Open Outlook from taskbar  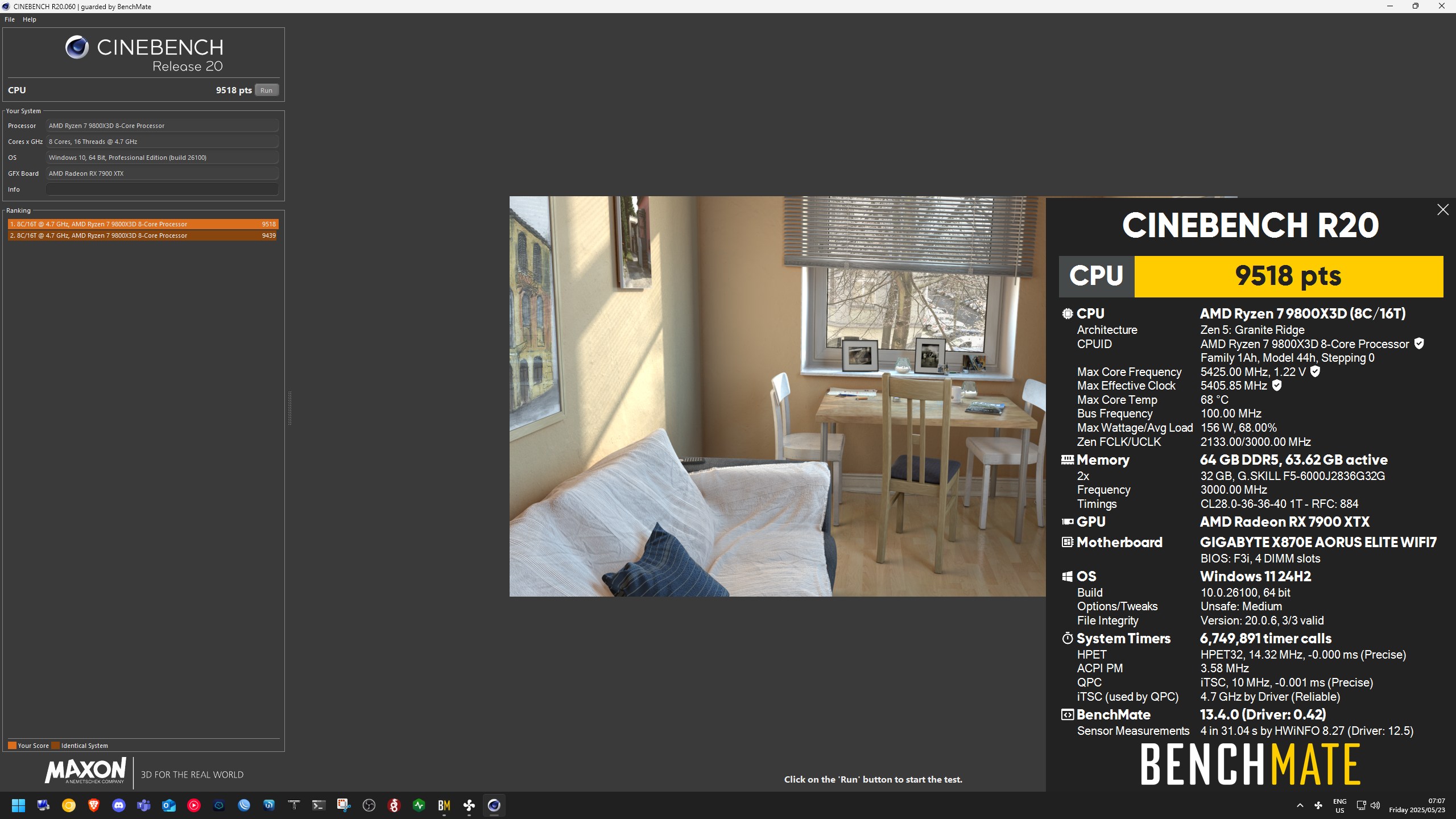tap(169, 805)
